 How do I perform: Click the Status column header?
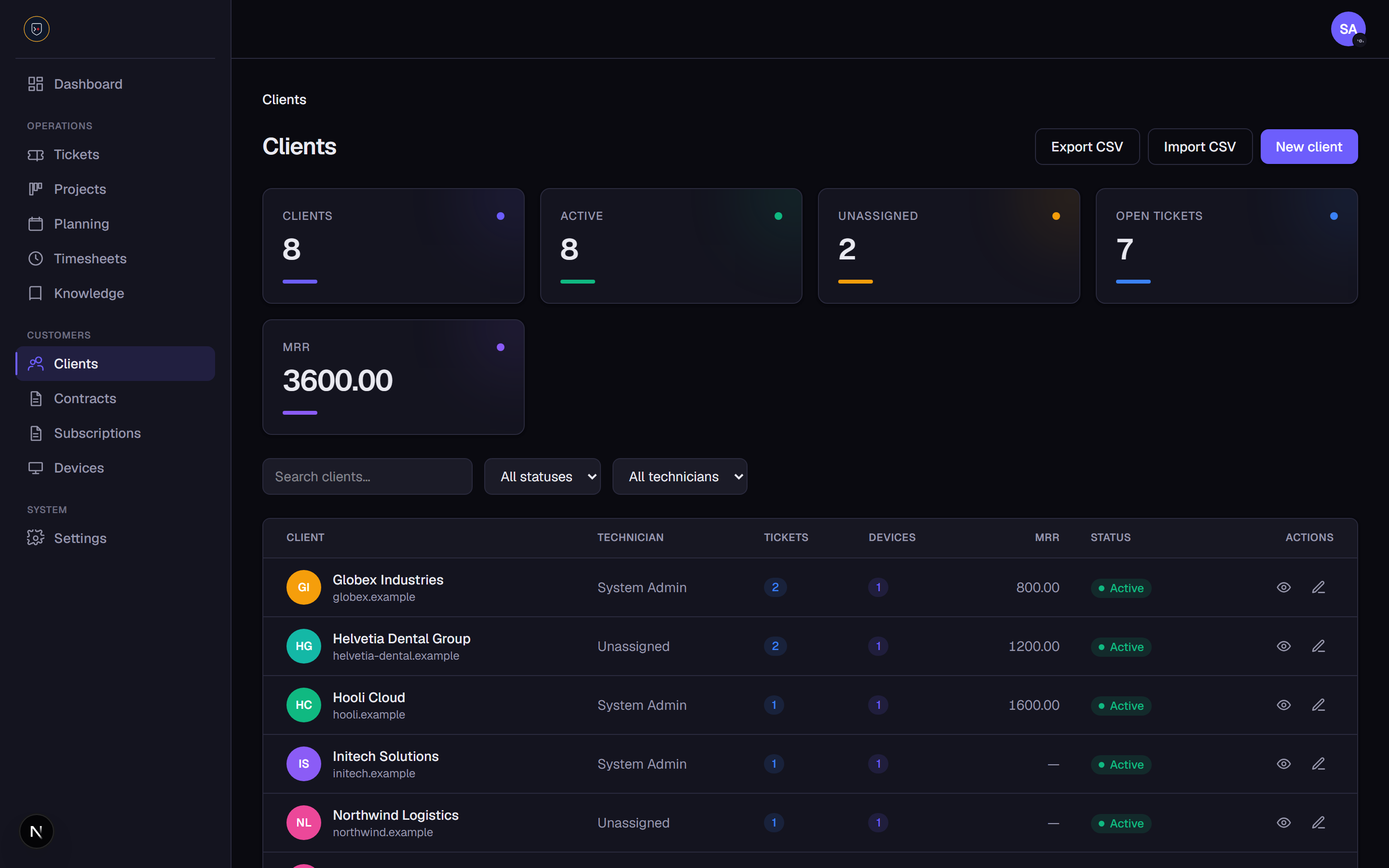tap(1110, 537)
